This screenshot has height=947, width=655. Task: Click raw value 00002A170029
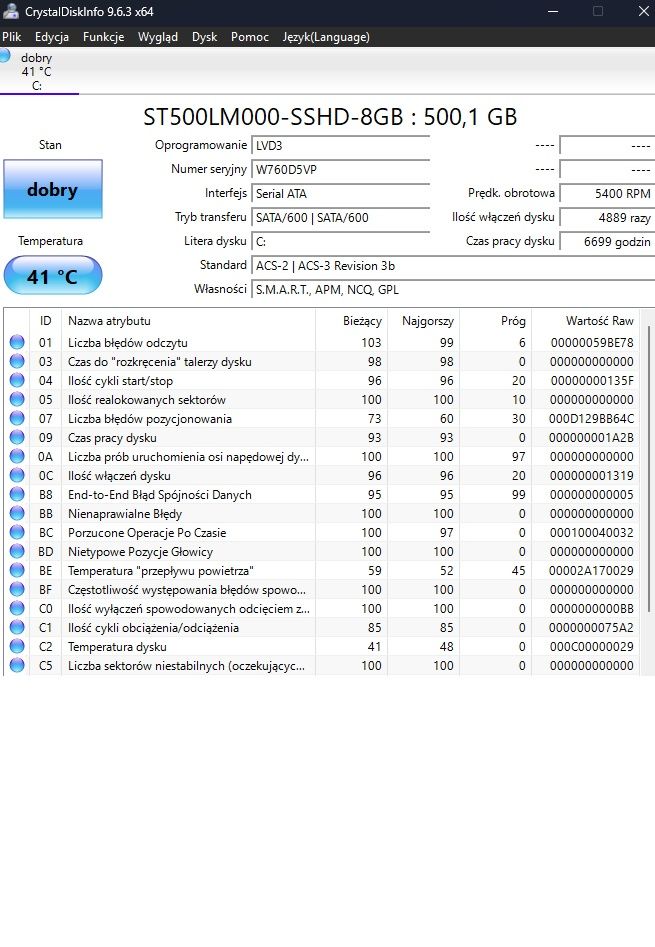[592, 571]
